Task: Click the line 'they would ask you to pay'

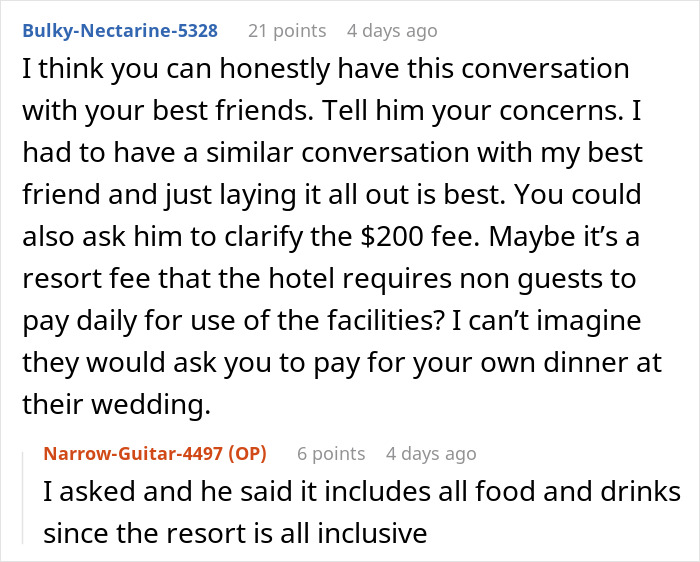Action: coord(342,362)
